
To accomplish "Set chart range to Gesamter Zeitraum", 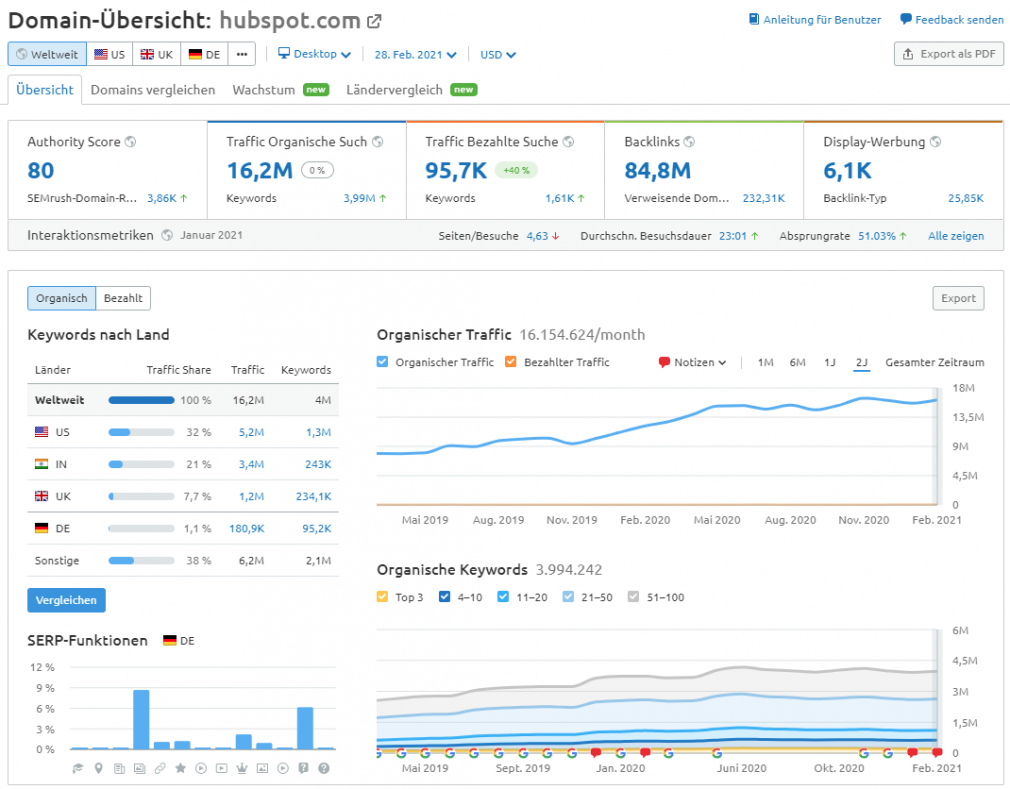I will click(935, 362).
